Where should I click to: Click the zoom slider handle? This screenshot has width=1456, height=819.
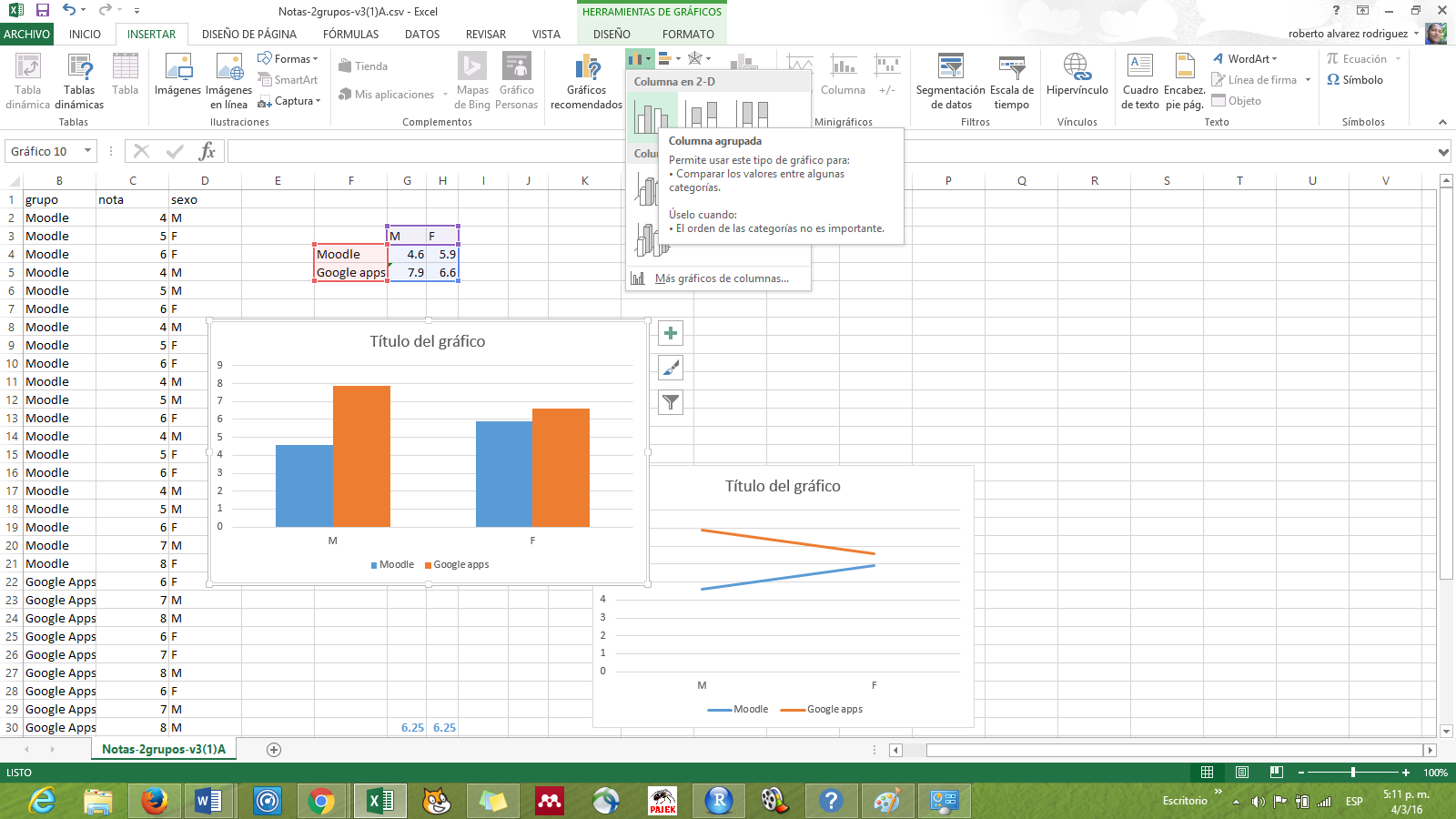pos(1353,772)
